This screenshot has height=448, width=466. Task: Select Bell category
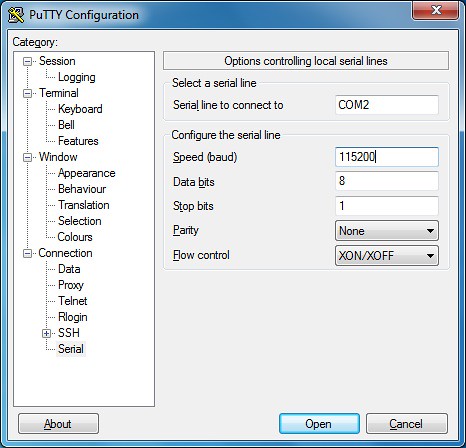[x=66, y=125]
